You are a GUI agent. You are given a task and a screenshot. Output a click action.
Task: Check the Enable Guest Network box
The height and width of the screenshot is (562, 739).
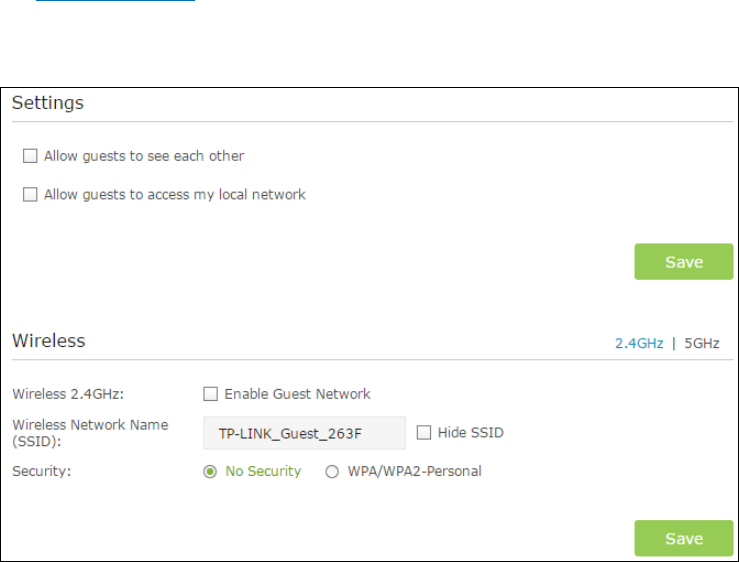point(210,394)
